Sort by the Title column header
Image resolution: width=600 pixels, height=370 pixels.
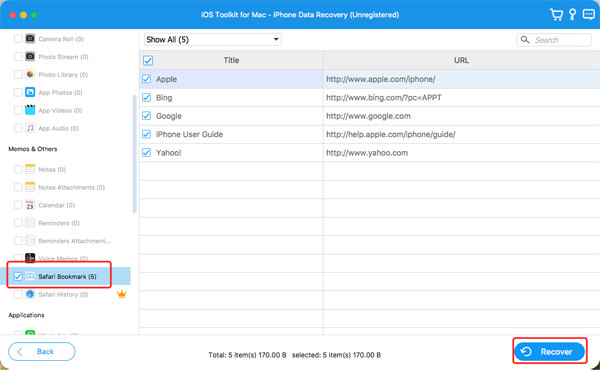[231, 60]
